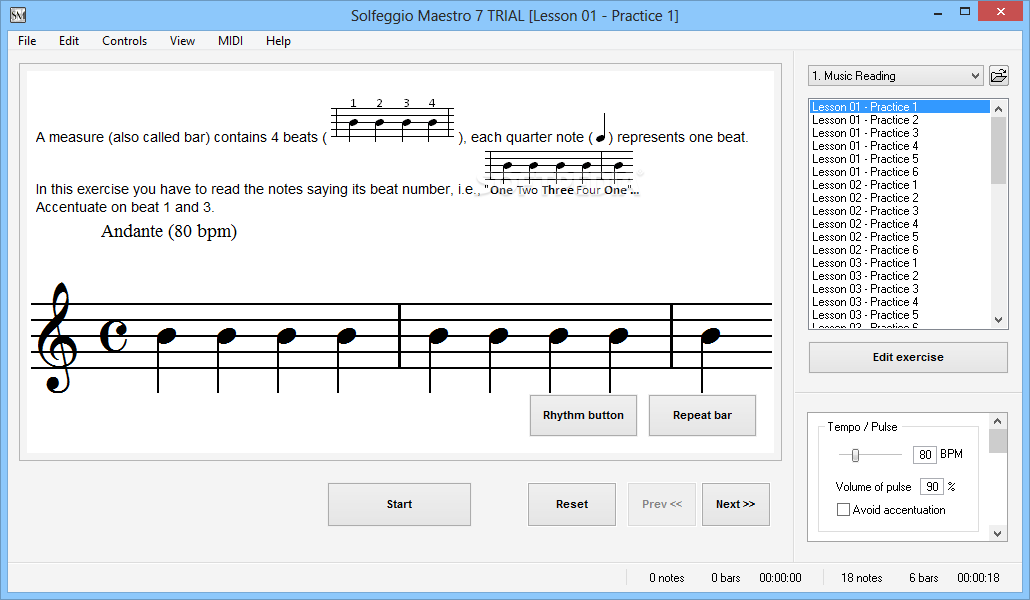Select Lesson 02 - Practice 3
1030x600 pixels.
[899, 211]
